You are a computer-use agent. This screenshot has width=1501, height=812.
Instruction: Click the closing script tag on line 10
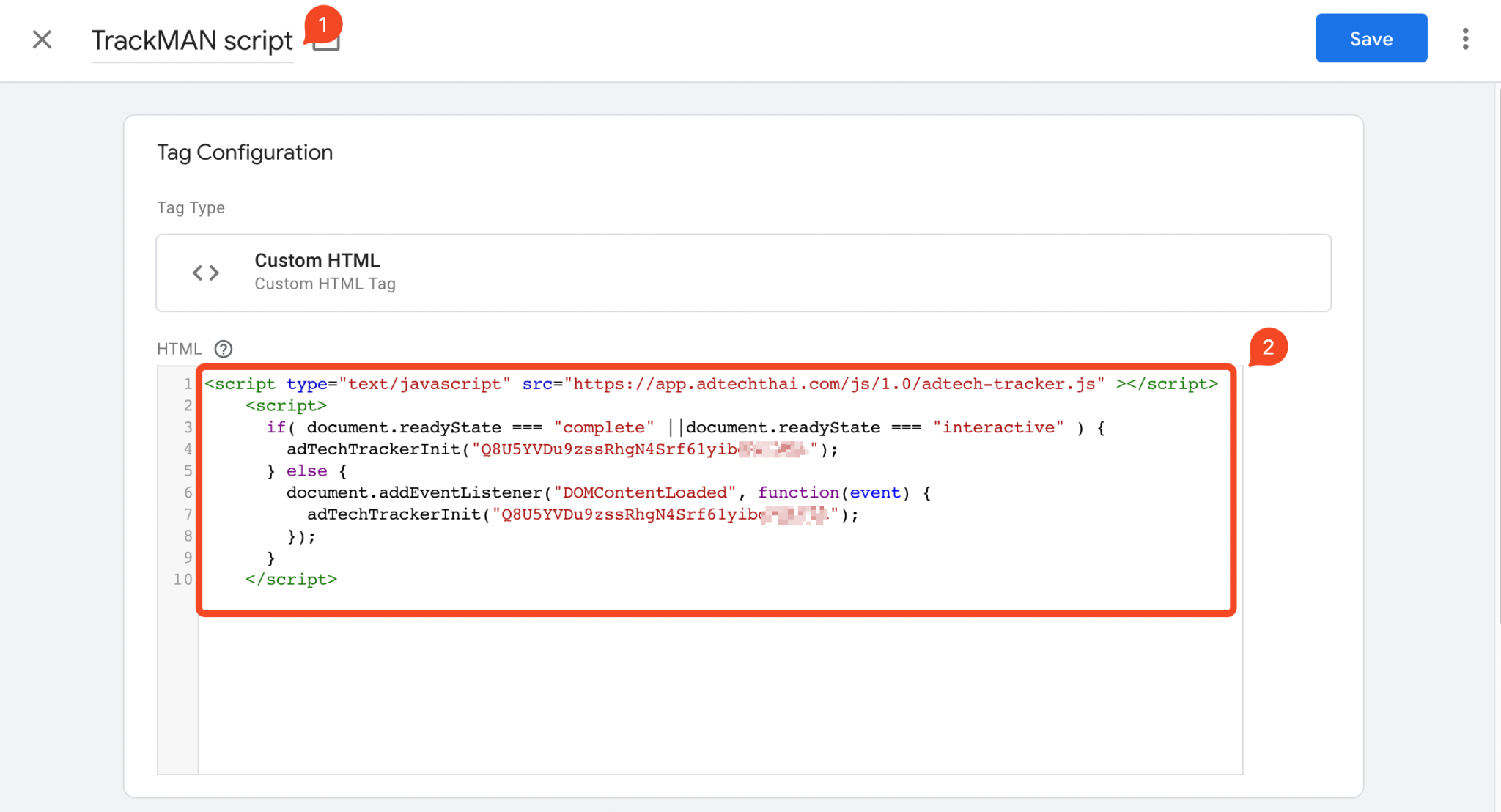(x=292, y=579)
